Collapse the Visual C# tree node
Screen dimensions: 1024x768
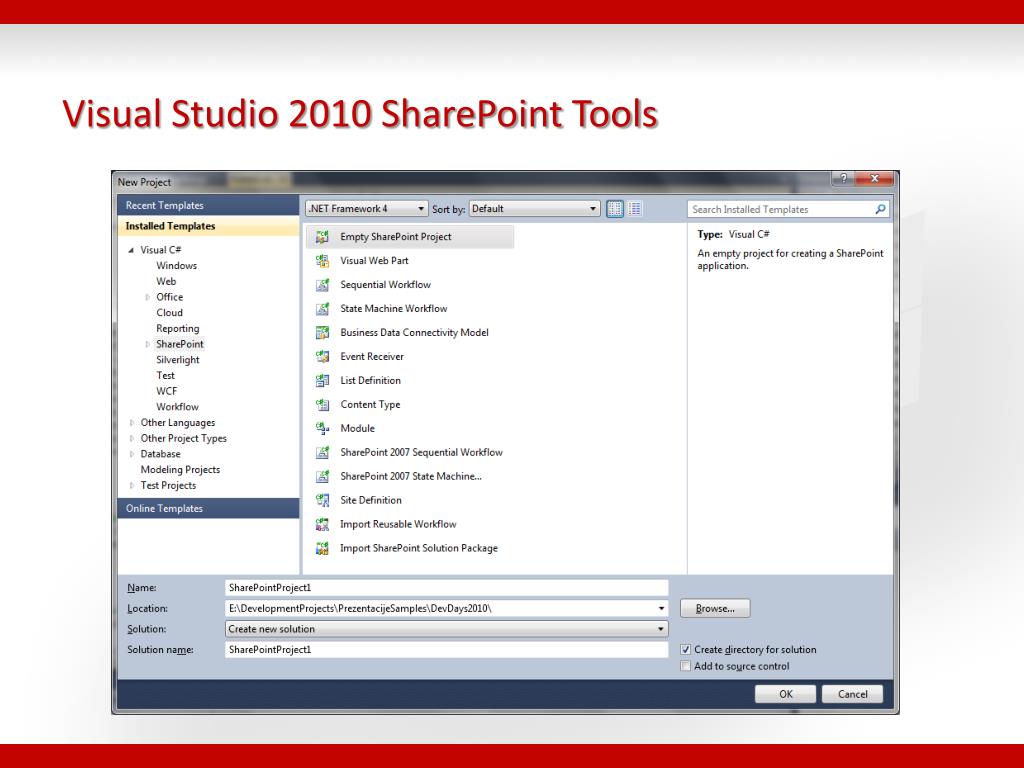pyautogui.click(x=131, y=250)
